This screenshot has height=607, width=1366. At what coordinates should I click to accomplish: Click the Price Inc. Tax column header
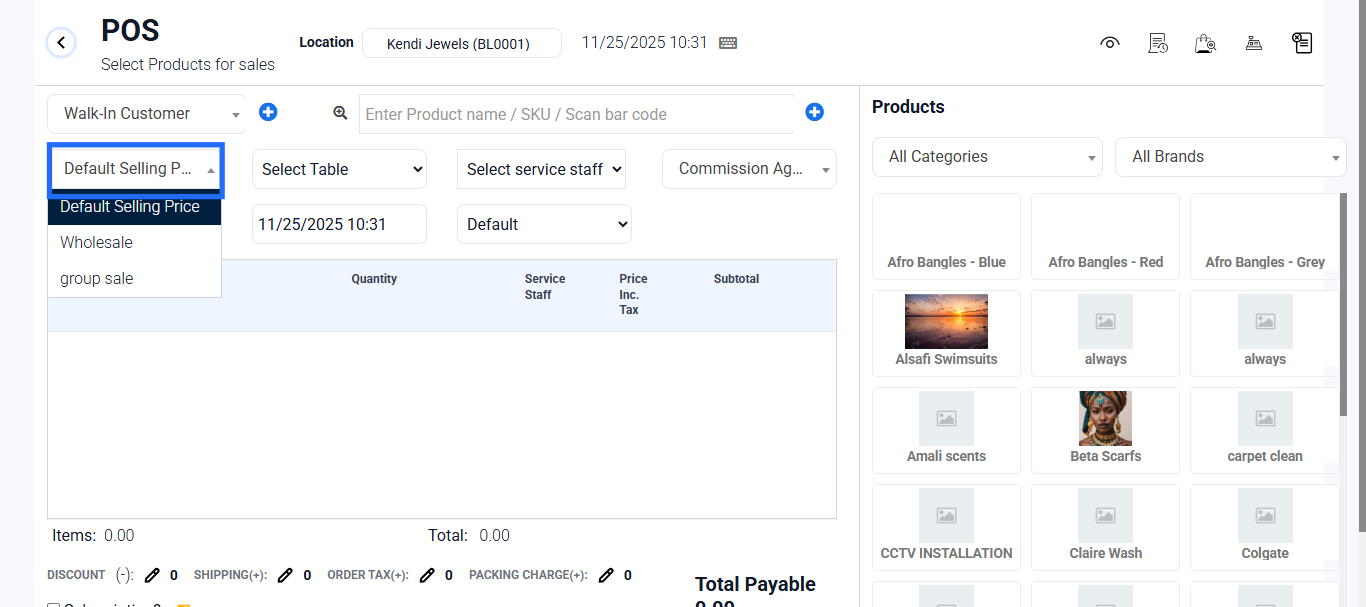point(633,294)
